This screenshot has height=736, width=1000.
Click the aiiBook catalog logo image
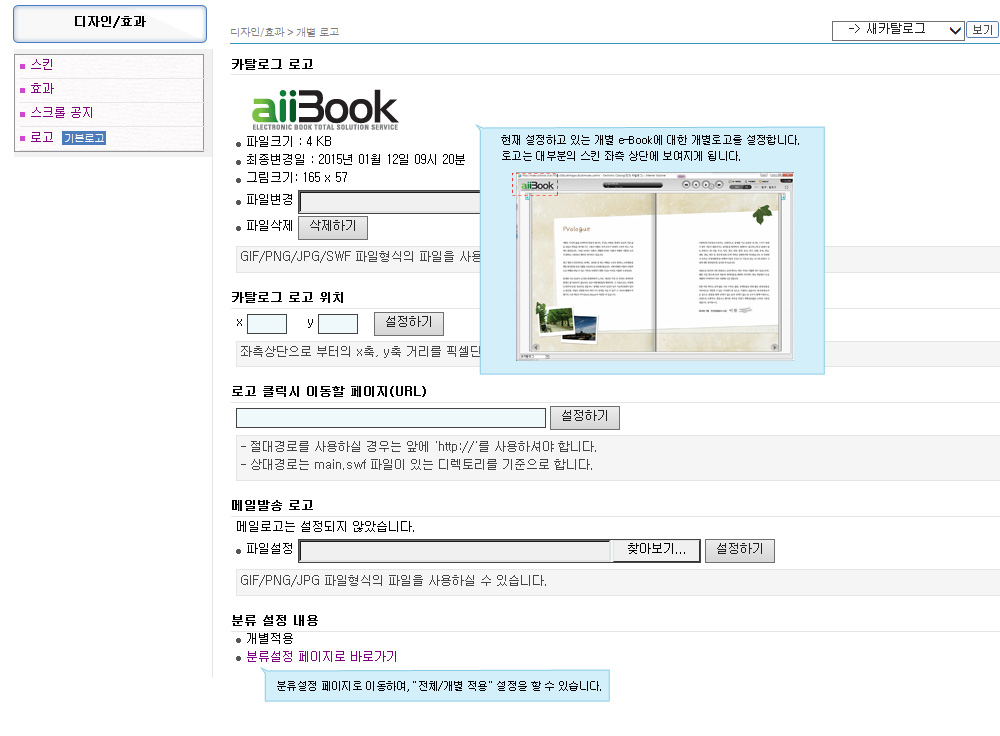click(x=324, y=109)
